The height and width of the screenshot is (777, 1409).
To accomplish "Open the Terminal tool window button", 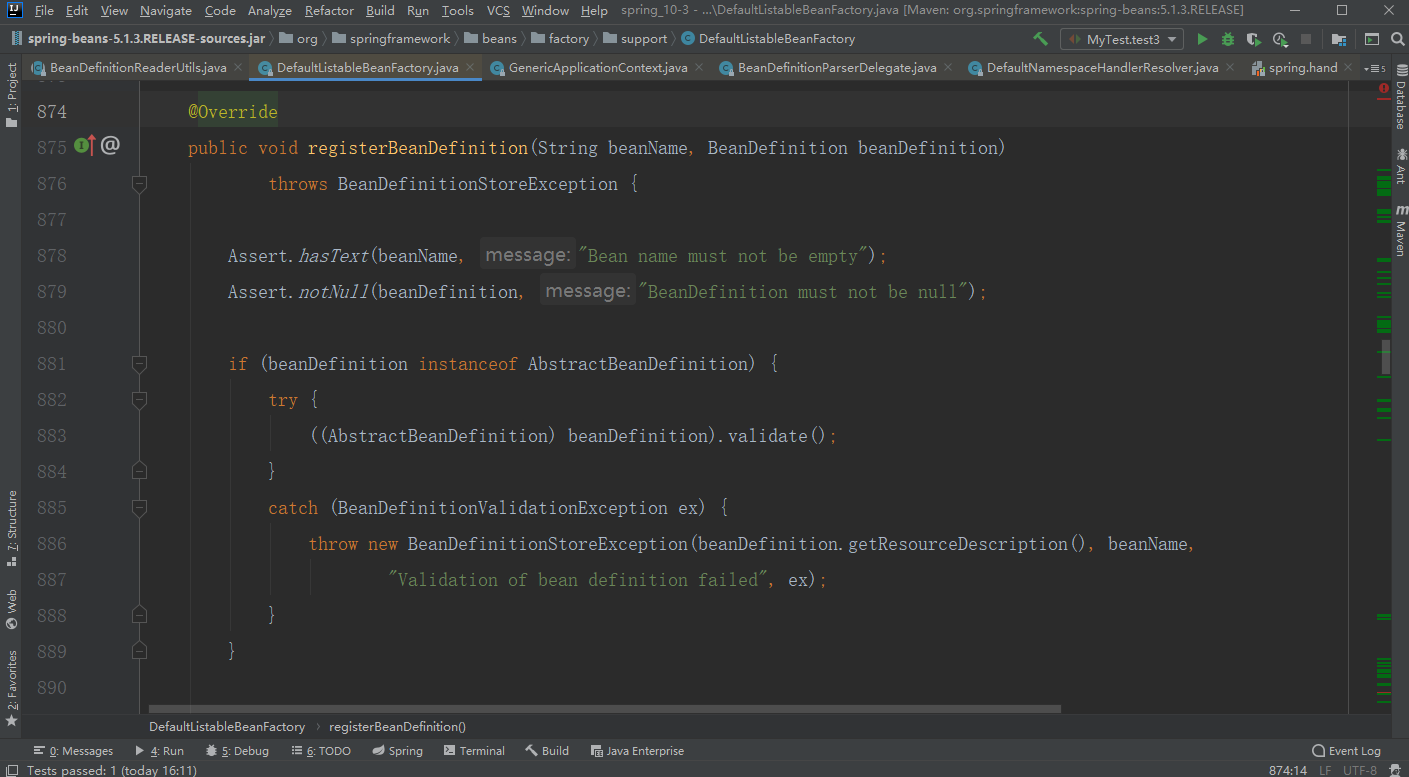I will tap(475, 751).
